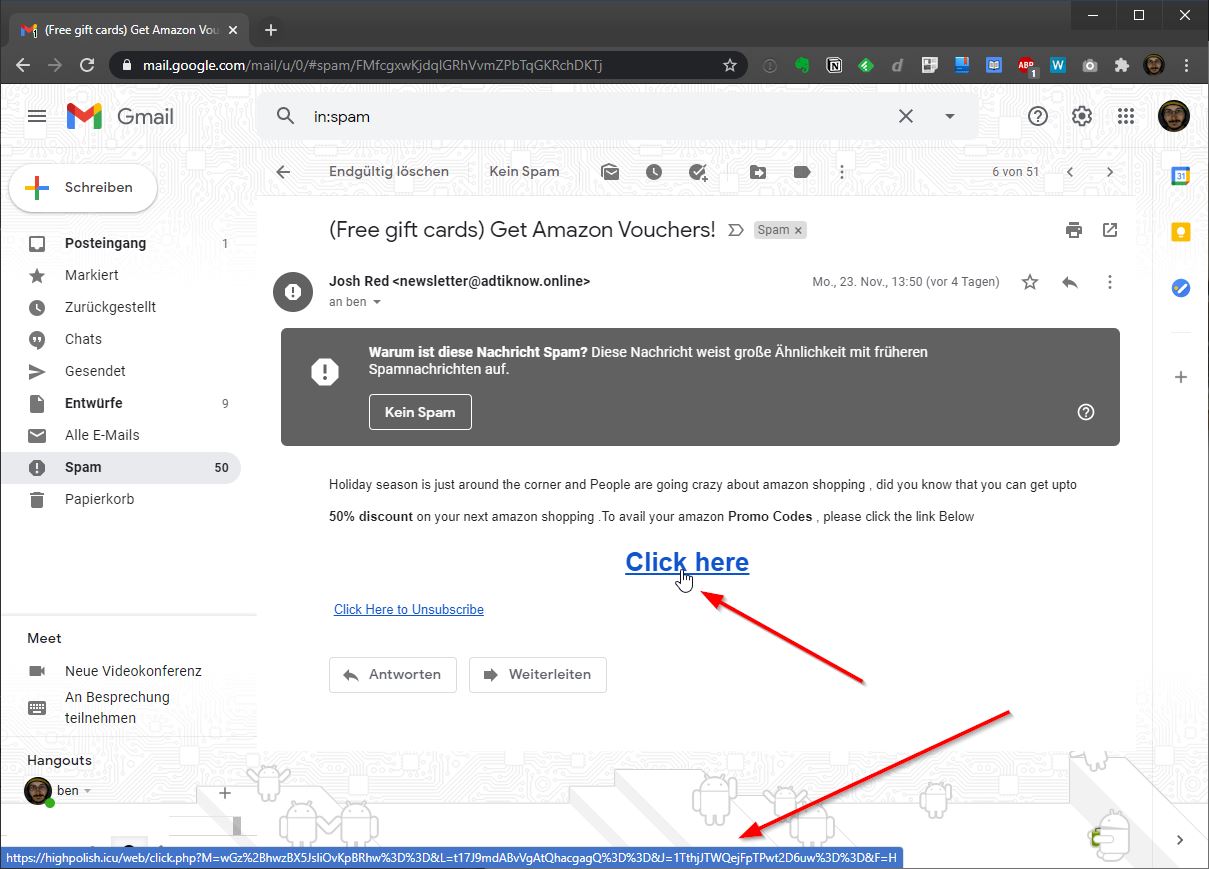Remove the Spam label chip from subject
This screenshot has width=1209, height=869.
798,230
